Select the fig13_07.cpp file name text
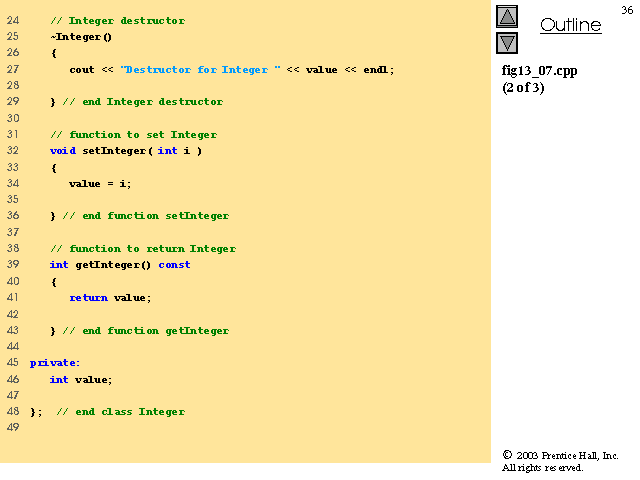The image size is (640, 480). [x=539, y=71]
